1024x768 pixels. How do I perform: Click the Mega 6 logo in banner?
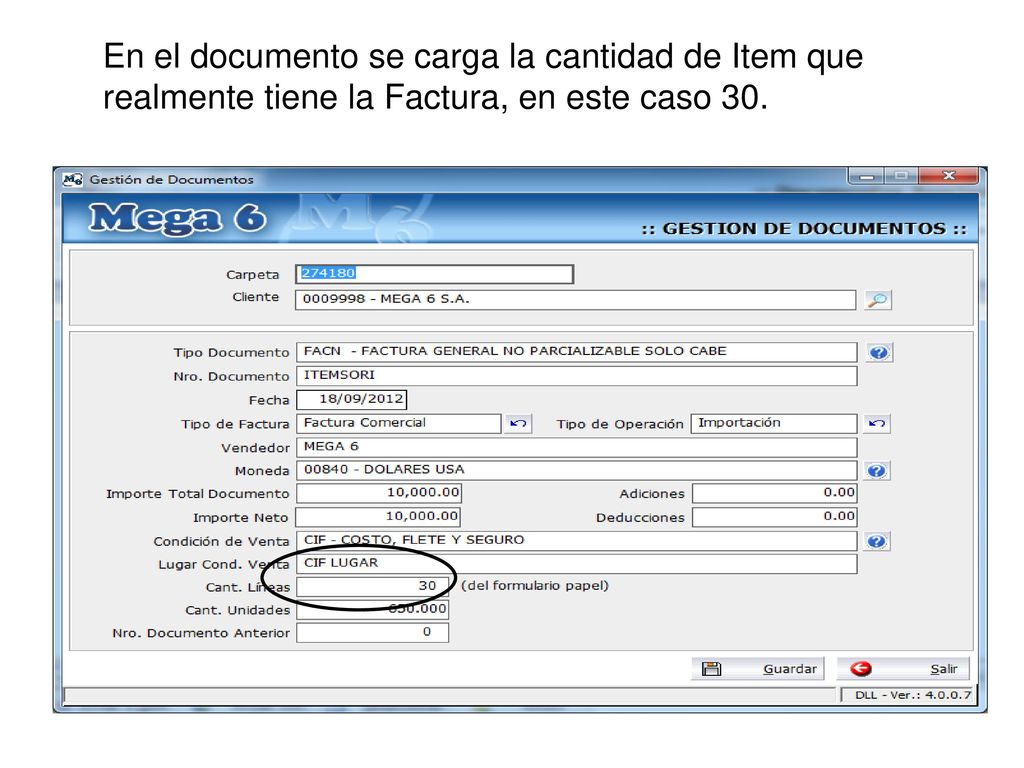177,218
